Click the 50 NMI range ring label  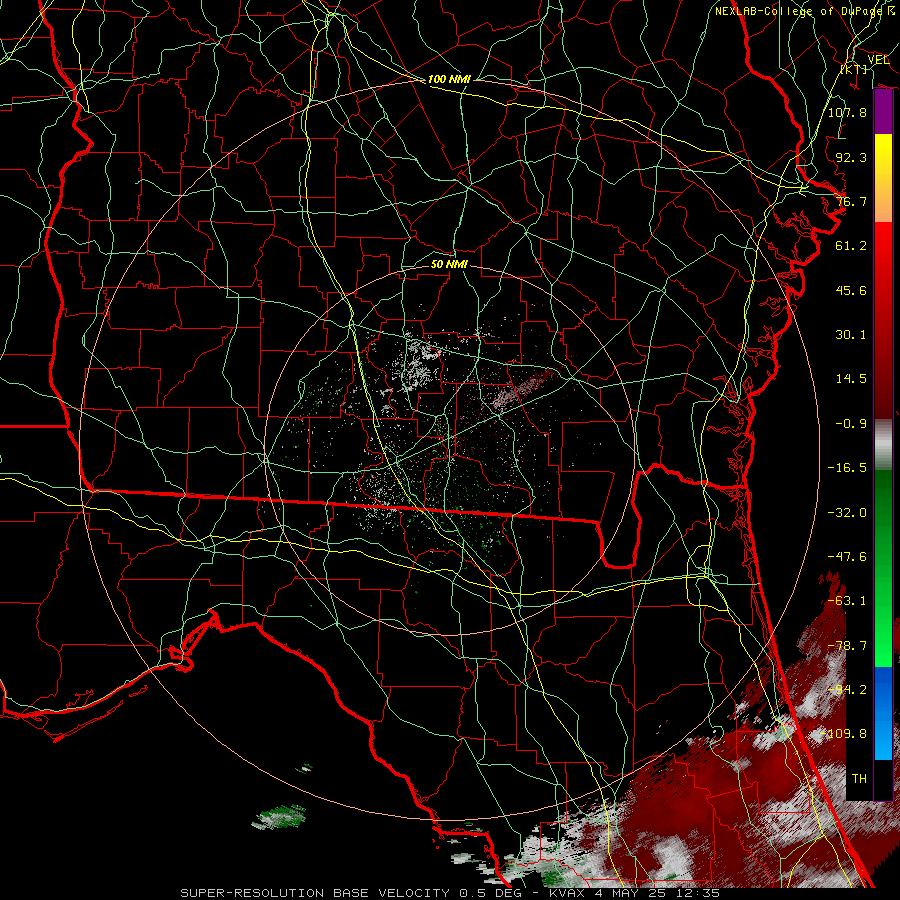449,264
